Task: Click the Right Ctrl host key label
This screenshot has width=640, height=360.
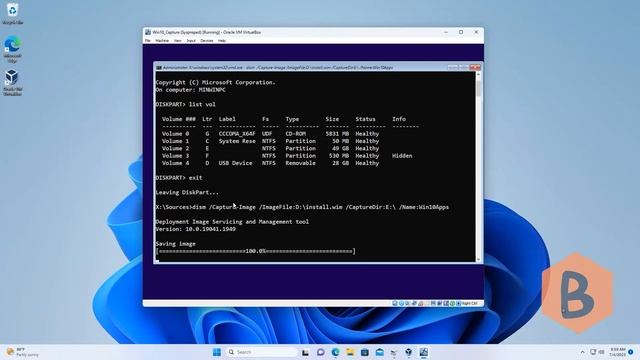Action: (x=470, y=303)
